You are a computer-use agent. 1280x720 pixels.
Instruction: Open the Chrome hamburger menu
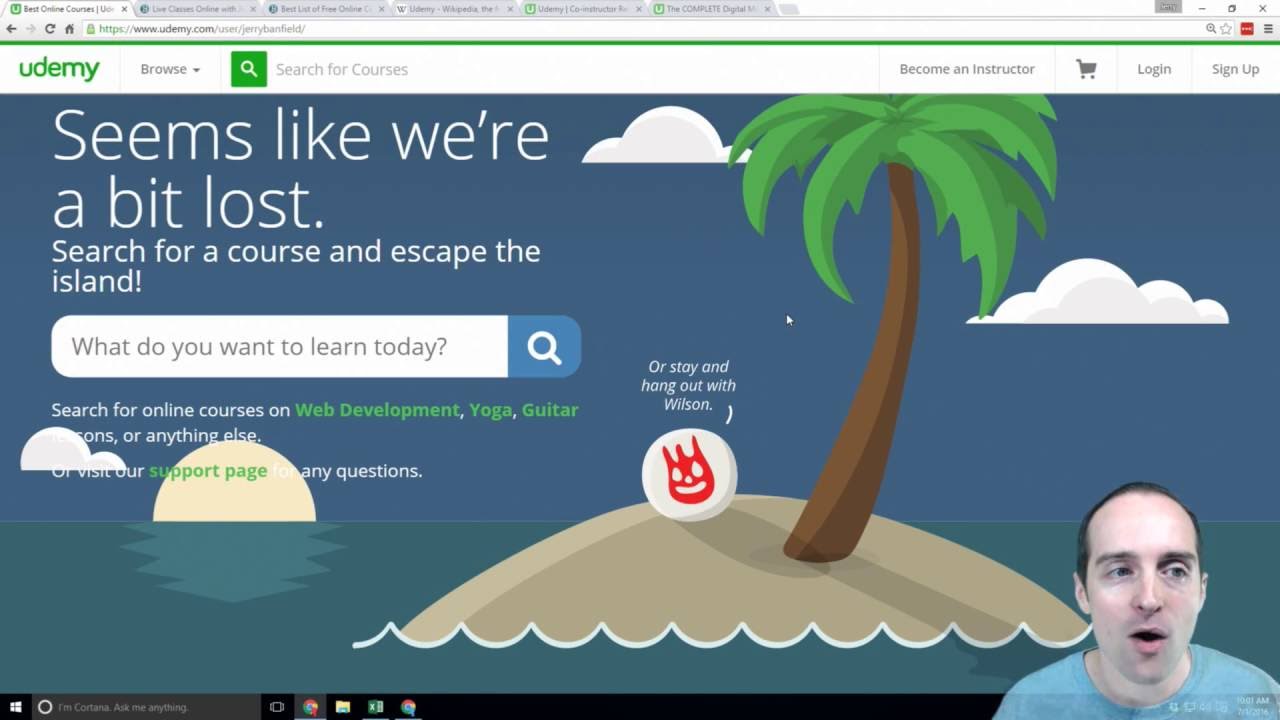point(1269,29)
